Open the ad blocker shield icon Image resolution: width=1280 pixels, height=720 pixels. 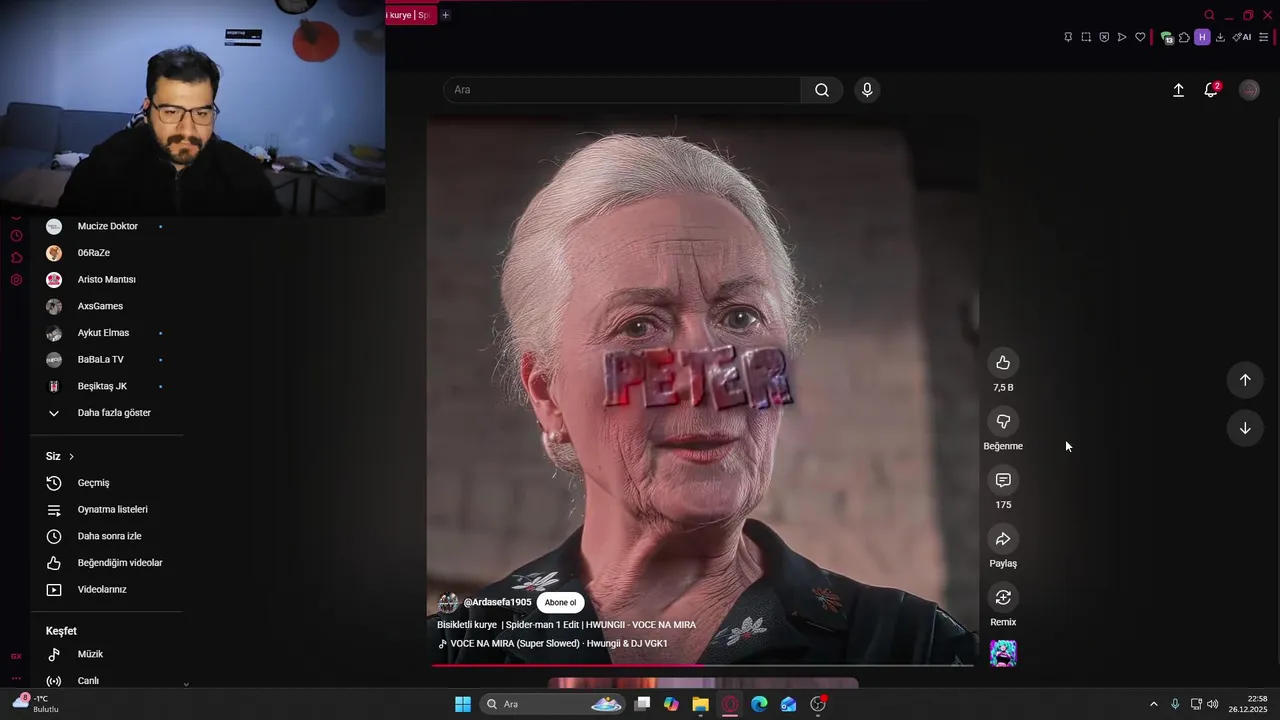(1104, 37)
